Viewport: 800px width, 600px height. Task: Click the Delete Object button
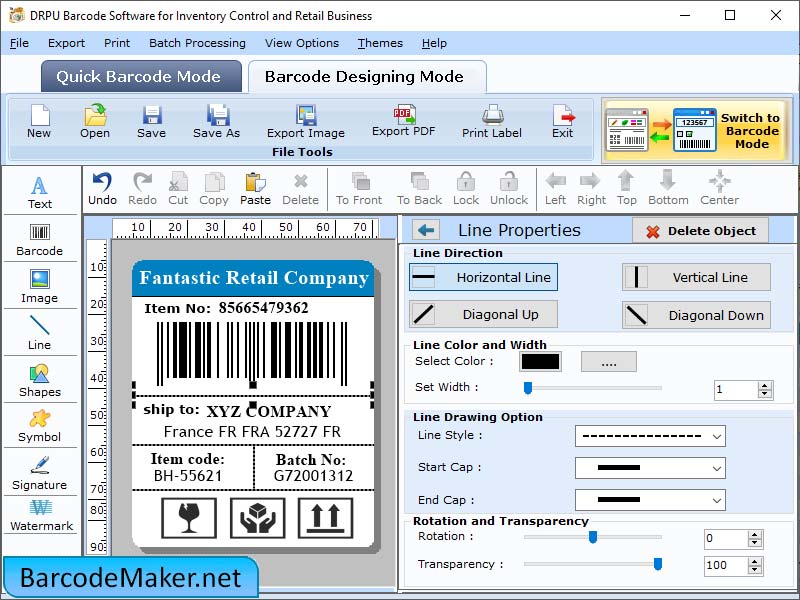click(x=702, y=230)
